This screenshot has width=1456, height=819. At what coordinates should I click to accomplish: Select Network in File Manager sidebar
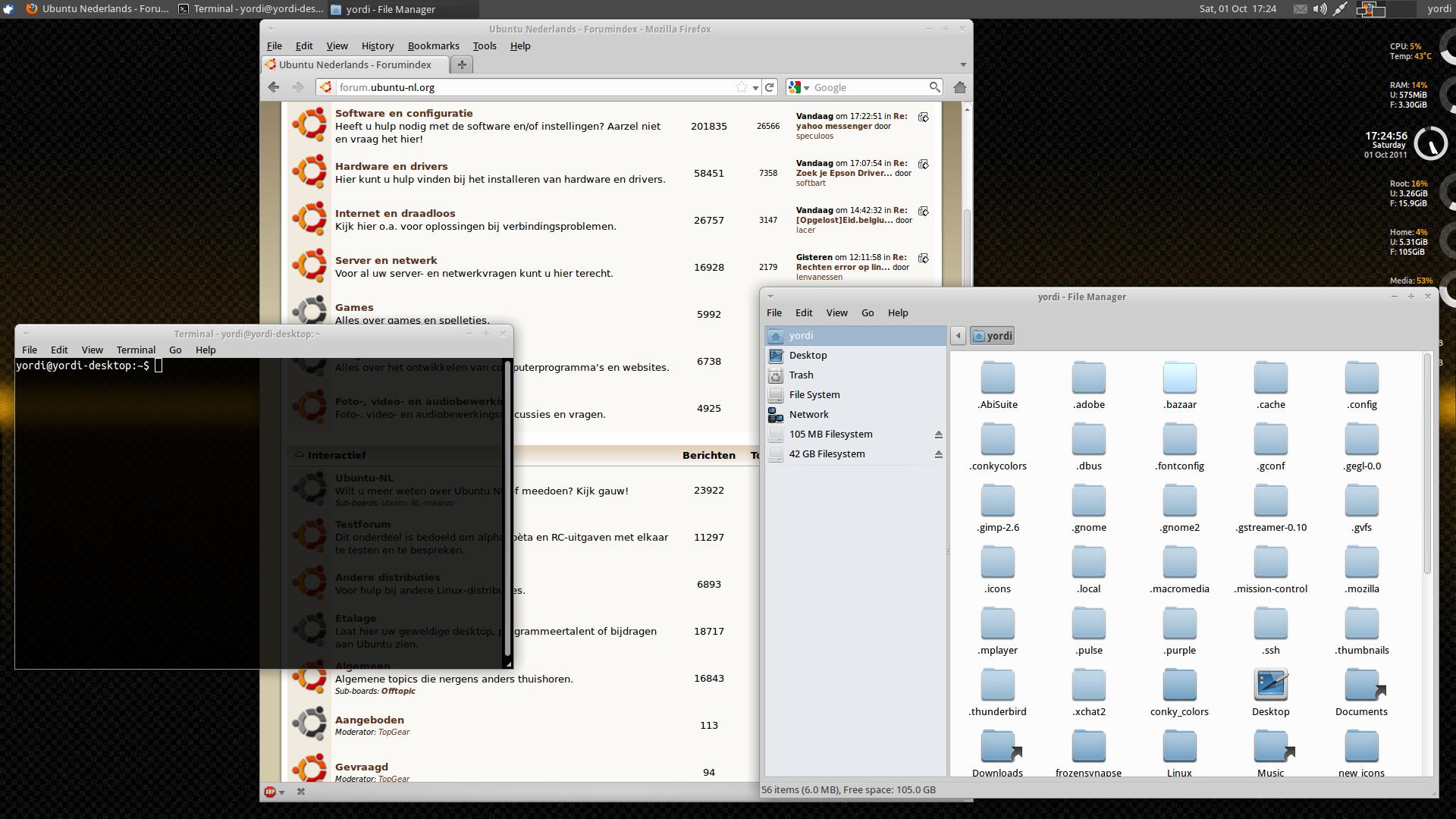[x=855, y=414]
